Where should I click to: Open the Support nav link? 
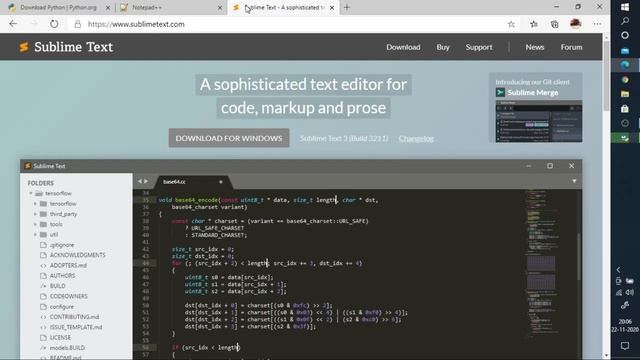point(479,47)
